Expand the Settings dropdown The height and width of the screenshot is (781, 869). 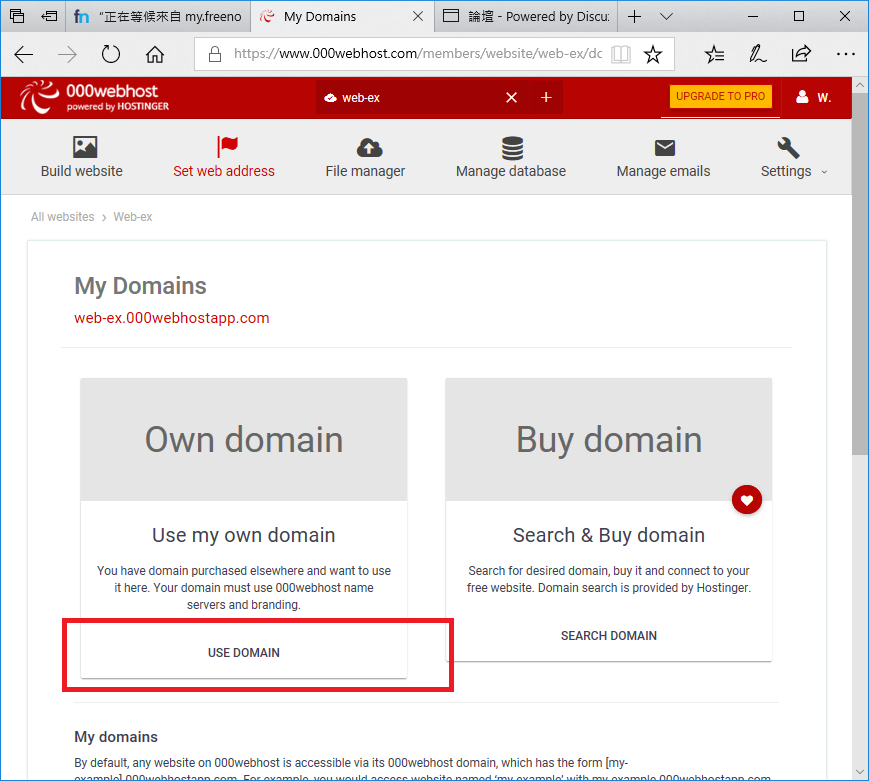point(794,157)
